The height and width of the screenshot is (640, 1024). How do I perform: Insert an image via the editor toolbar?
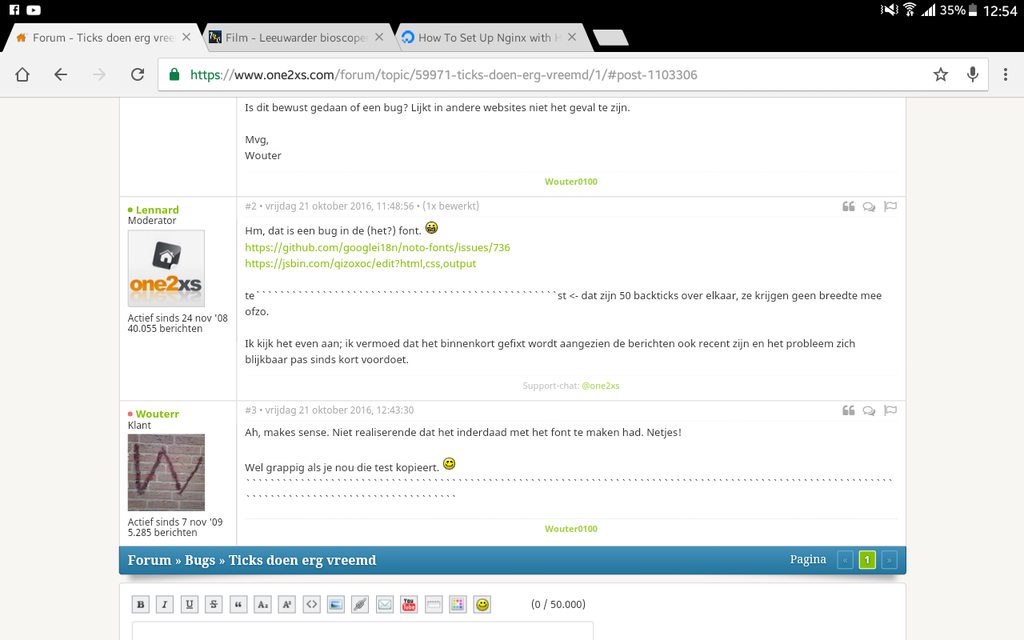click(336, 605)
